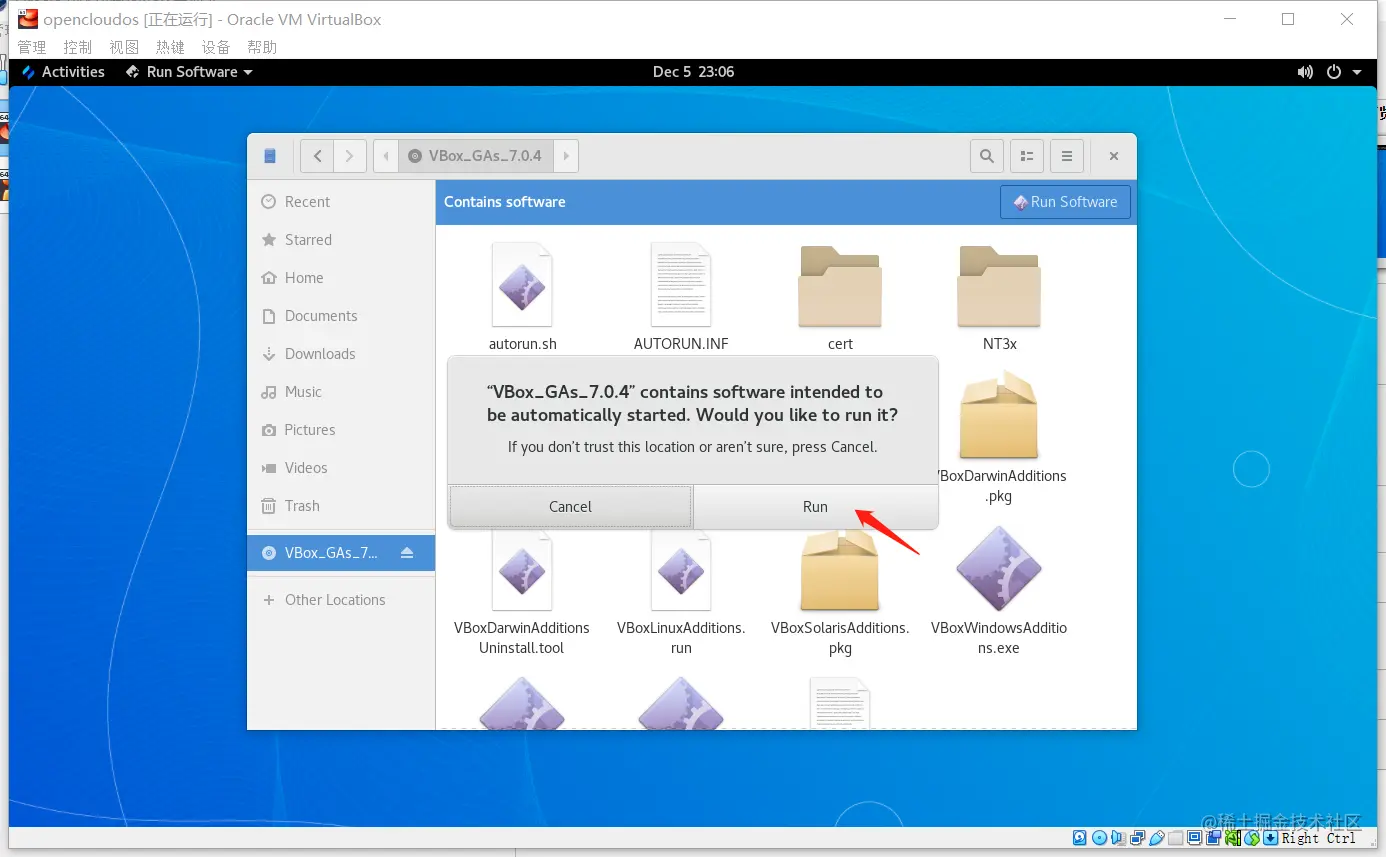The width and height of the screenshot is (1386, 857).
Task: Open Trash in the sidebar
Action: (341, 506)
